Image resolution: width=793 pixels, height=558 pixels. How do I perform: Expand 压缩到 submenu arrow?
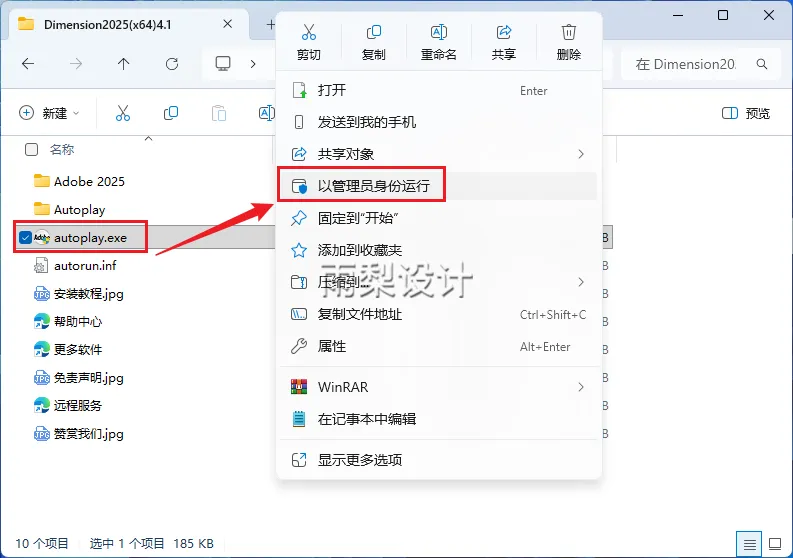pos(581,282)
